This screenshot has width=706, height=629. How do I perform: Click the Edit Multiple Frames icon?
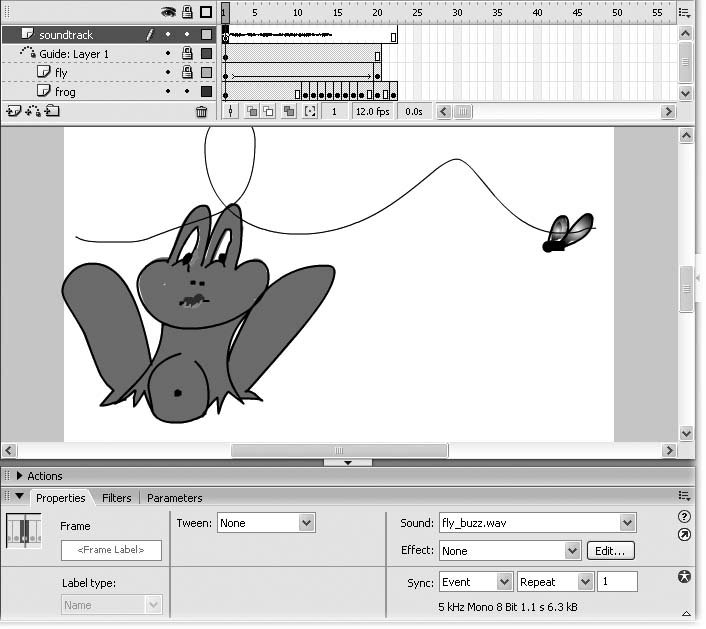pyautogui.click(x=289, y=112)
